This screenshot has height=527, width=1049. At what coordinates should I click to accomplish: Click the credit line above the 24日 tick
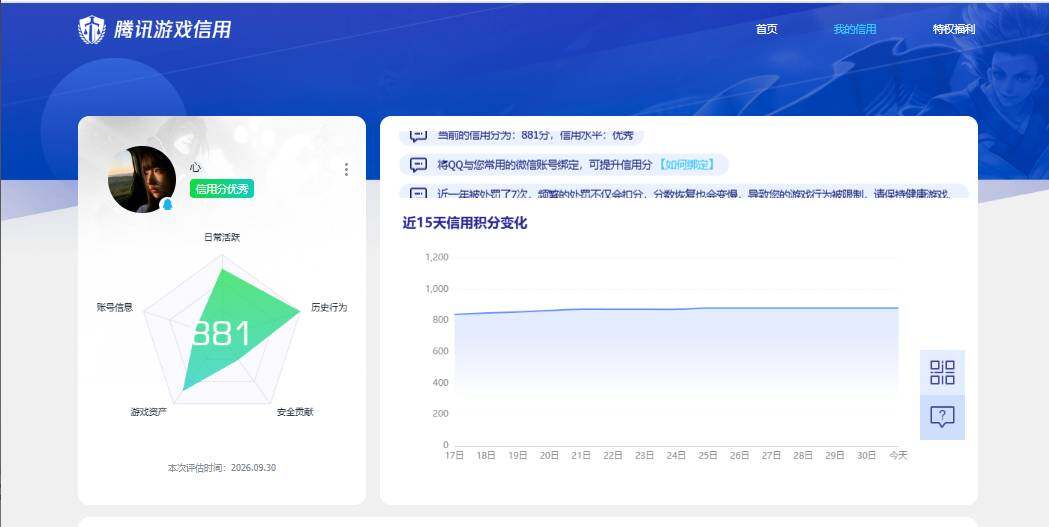[676, 309]
